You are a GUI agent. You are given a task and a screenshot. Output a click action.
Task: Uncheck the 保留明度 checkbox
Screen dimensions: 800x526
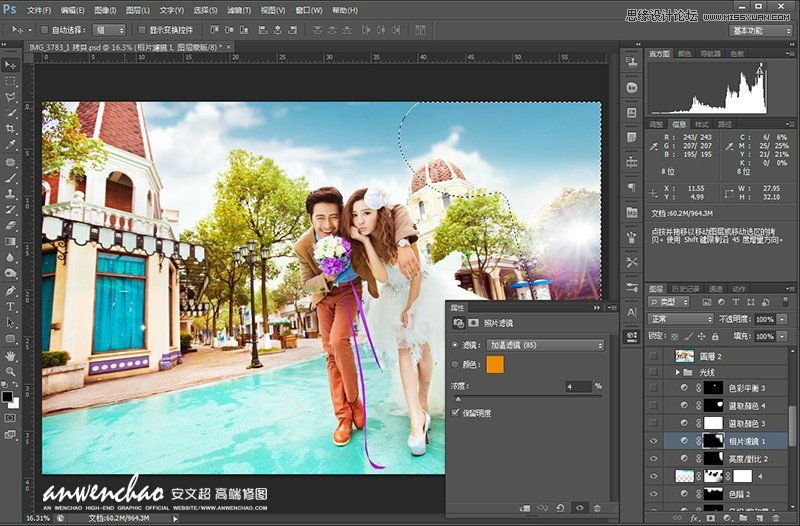pyautogui.click(x=455, y=413)
